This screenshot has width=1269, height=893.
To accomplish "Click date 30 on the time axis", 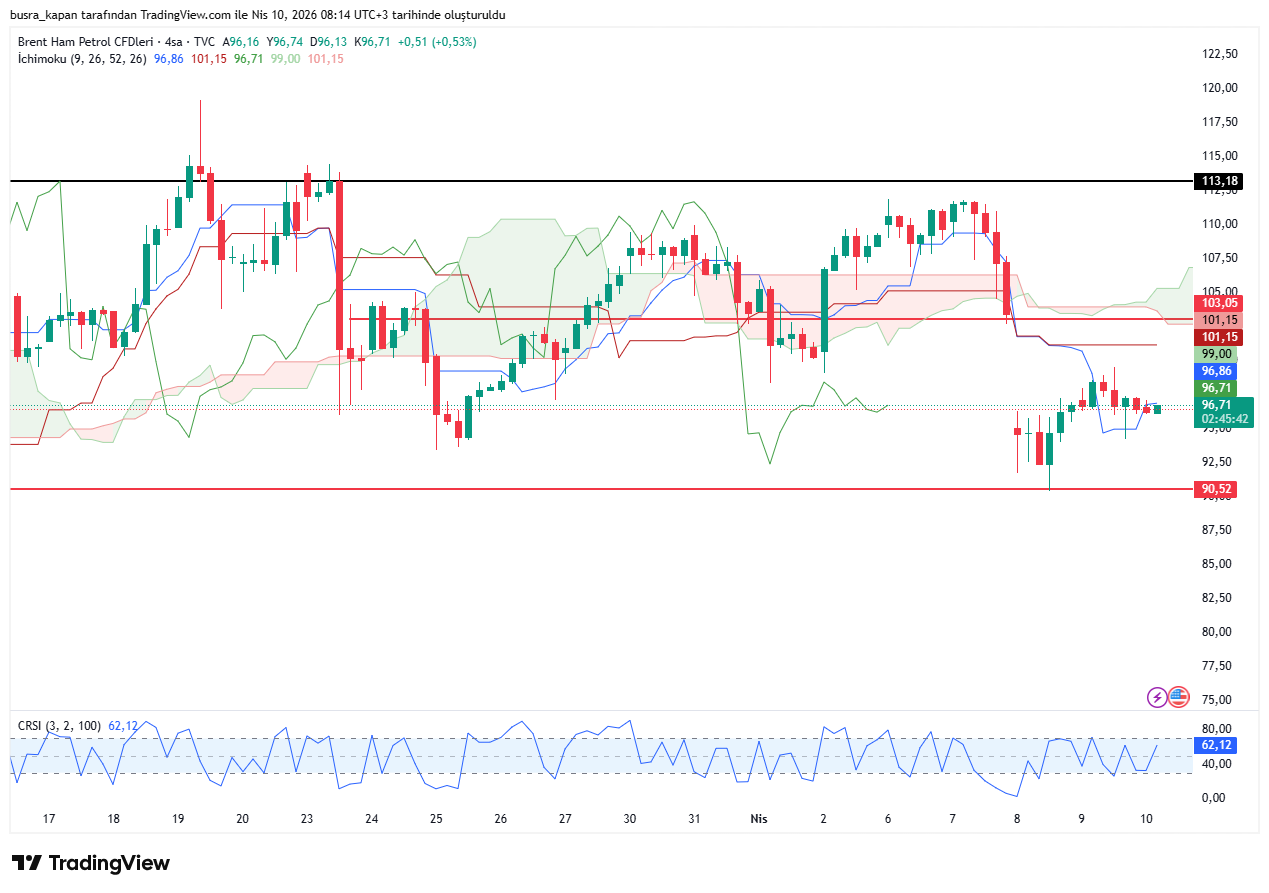I will (x=630, y=818).
